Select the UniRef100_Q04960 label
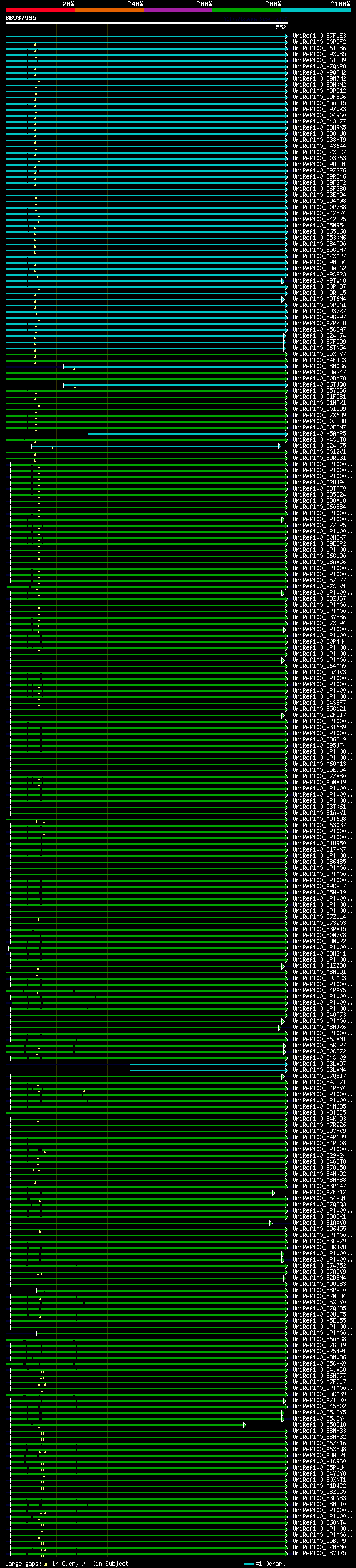The image size is (356, 1568). click(319, 116)
